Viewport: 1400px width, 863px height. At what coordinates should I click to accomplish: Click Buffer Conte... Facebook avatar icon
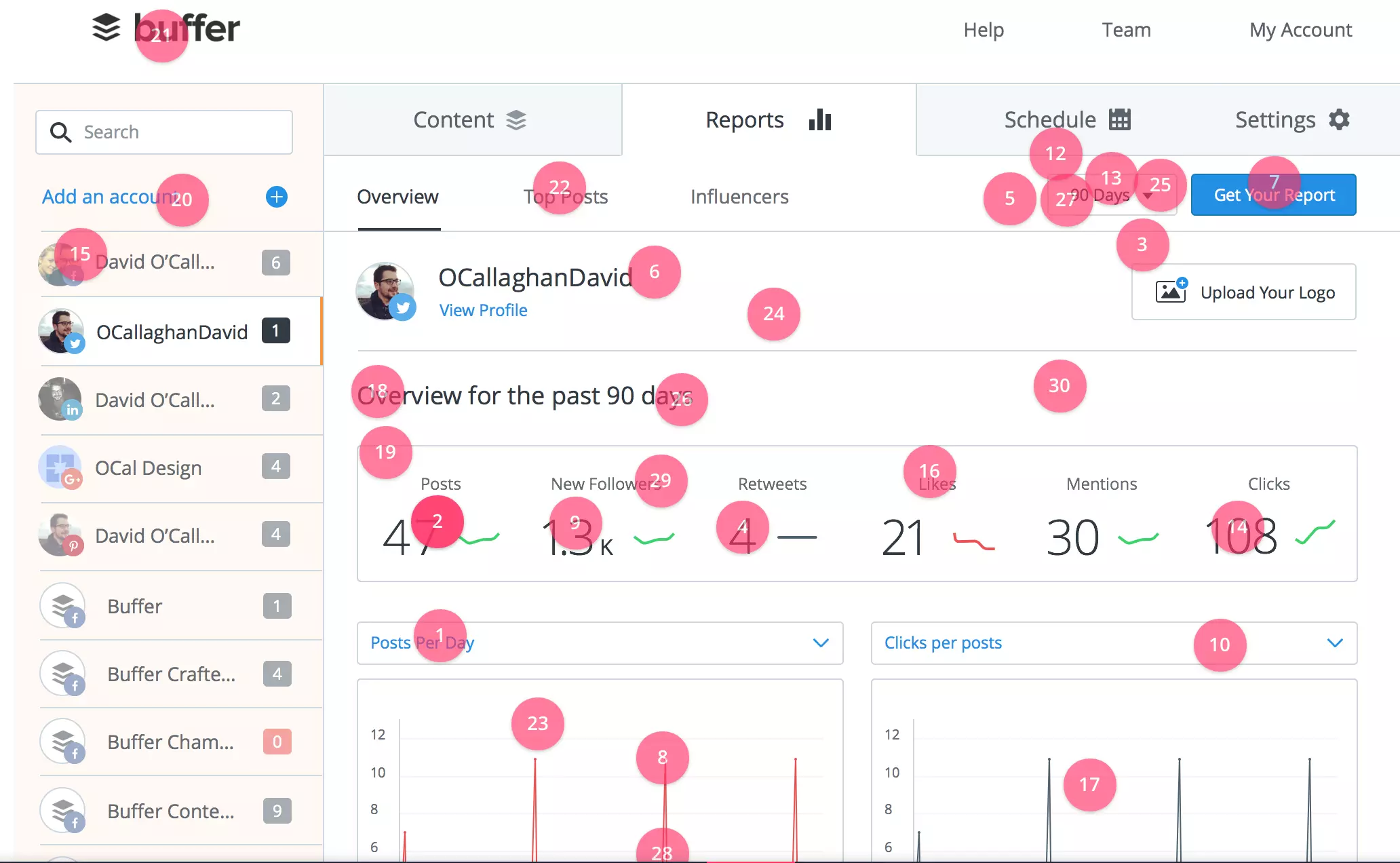[x=62, y=810]
